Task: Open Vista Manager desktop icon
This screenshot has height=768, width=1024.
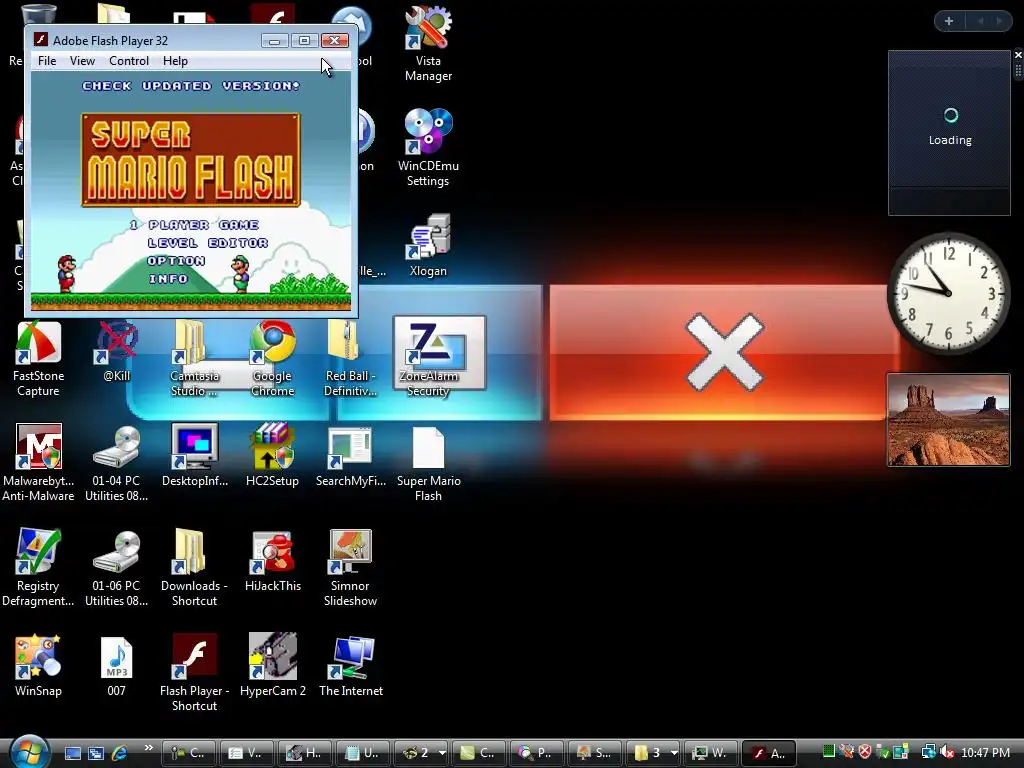Action: pos(428,44)
